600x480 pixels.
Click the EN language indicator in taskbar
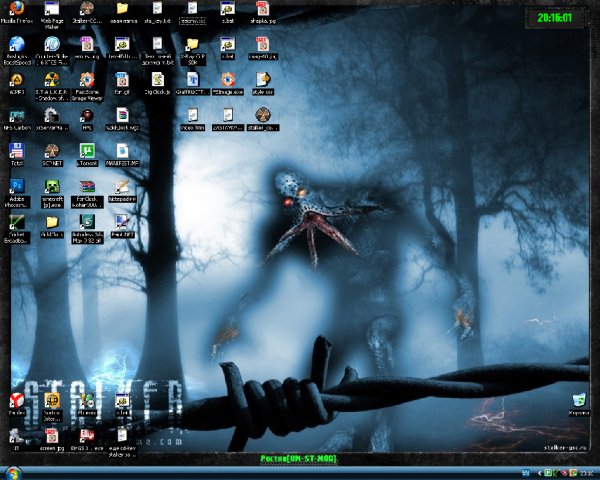[x=526, y=473]
